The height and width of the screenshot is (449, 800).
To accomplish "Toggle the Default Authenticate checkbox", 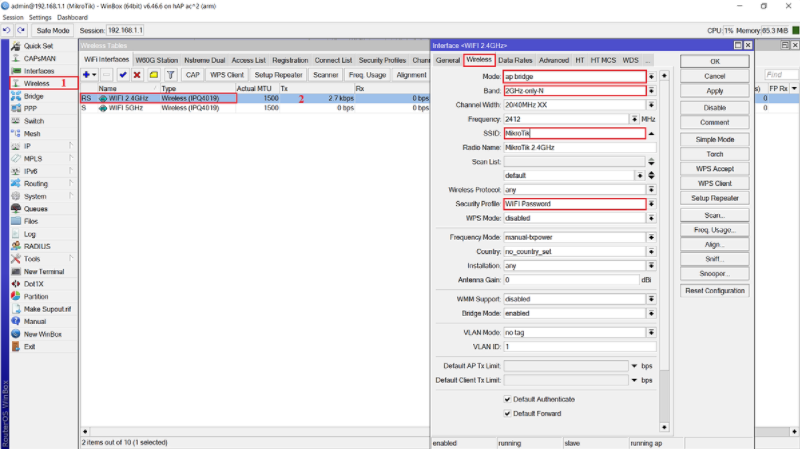I will tap(508, 398).
